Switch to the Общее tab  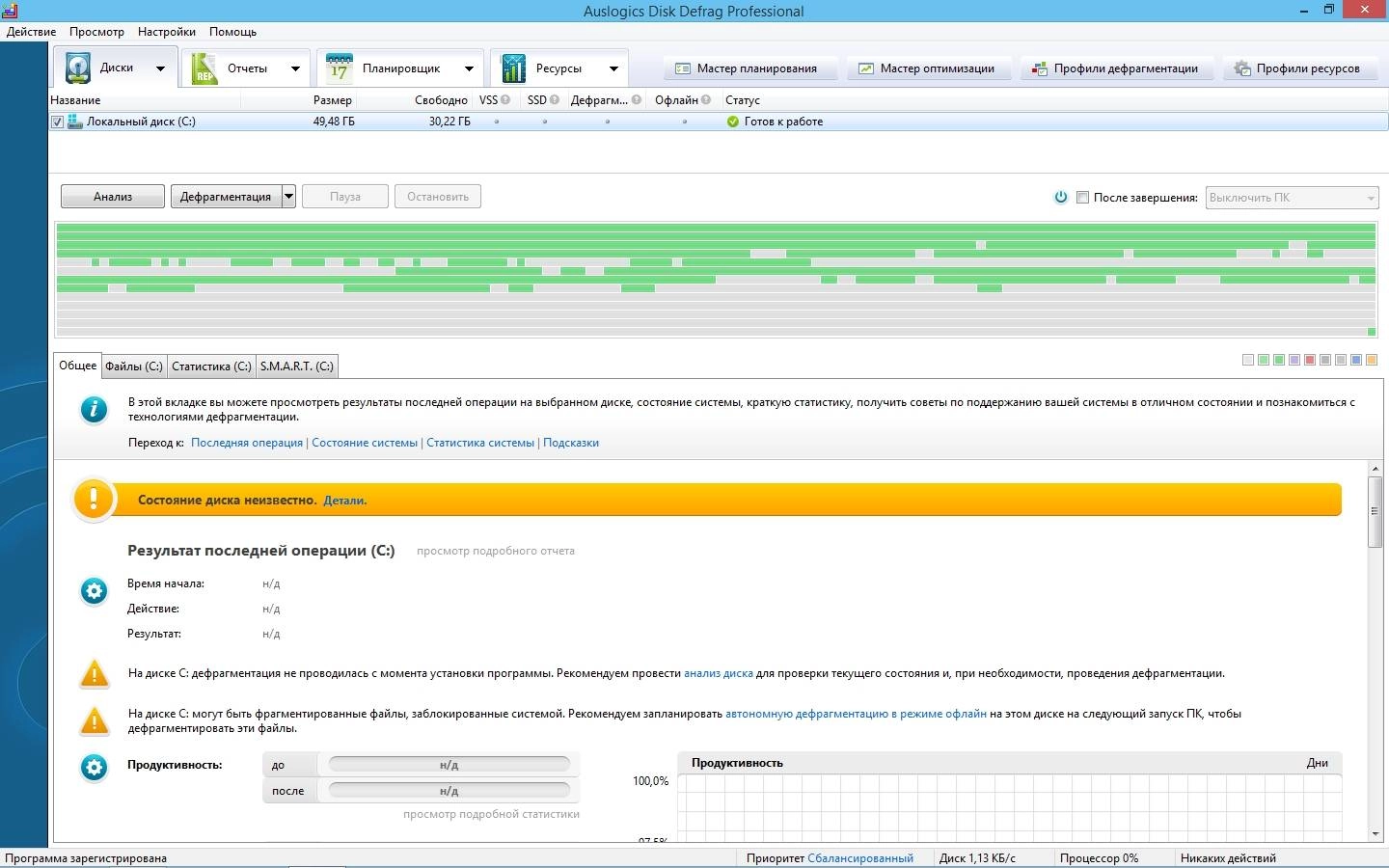pyautogui.click(x=78, y=366)
